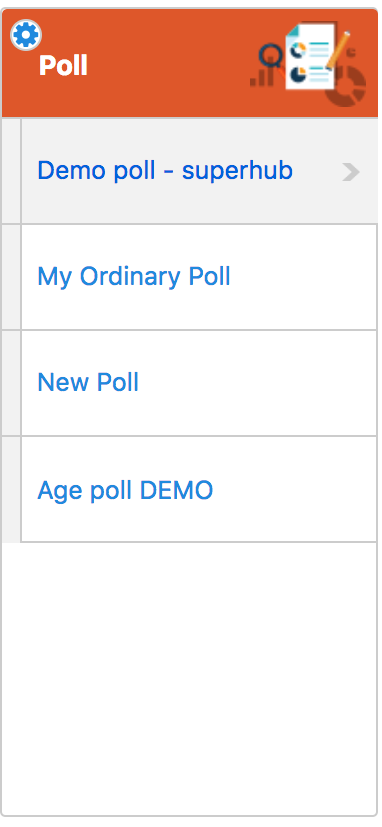
Task: Select the gray handle beside My Ordinary Poll
Action: [x=11, y=277]
